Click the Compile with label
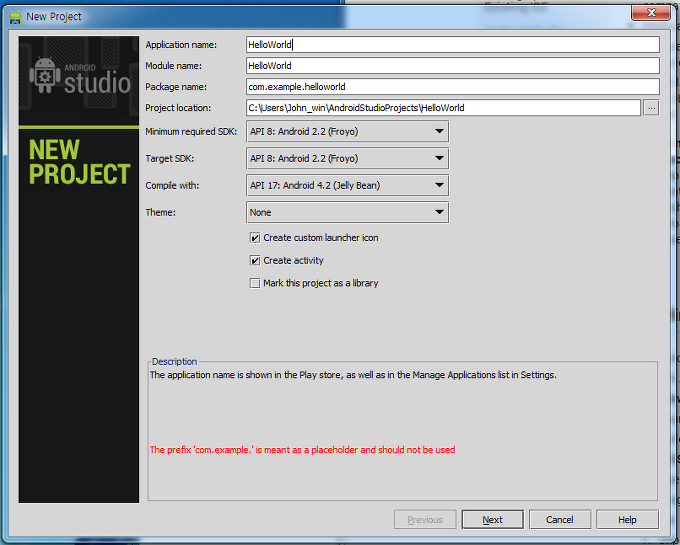680x545 pixels. click(172, 186)
